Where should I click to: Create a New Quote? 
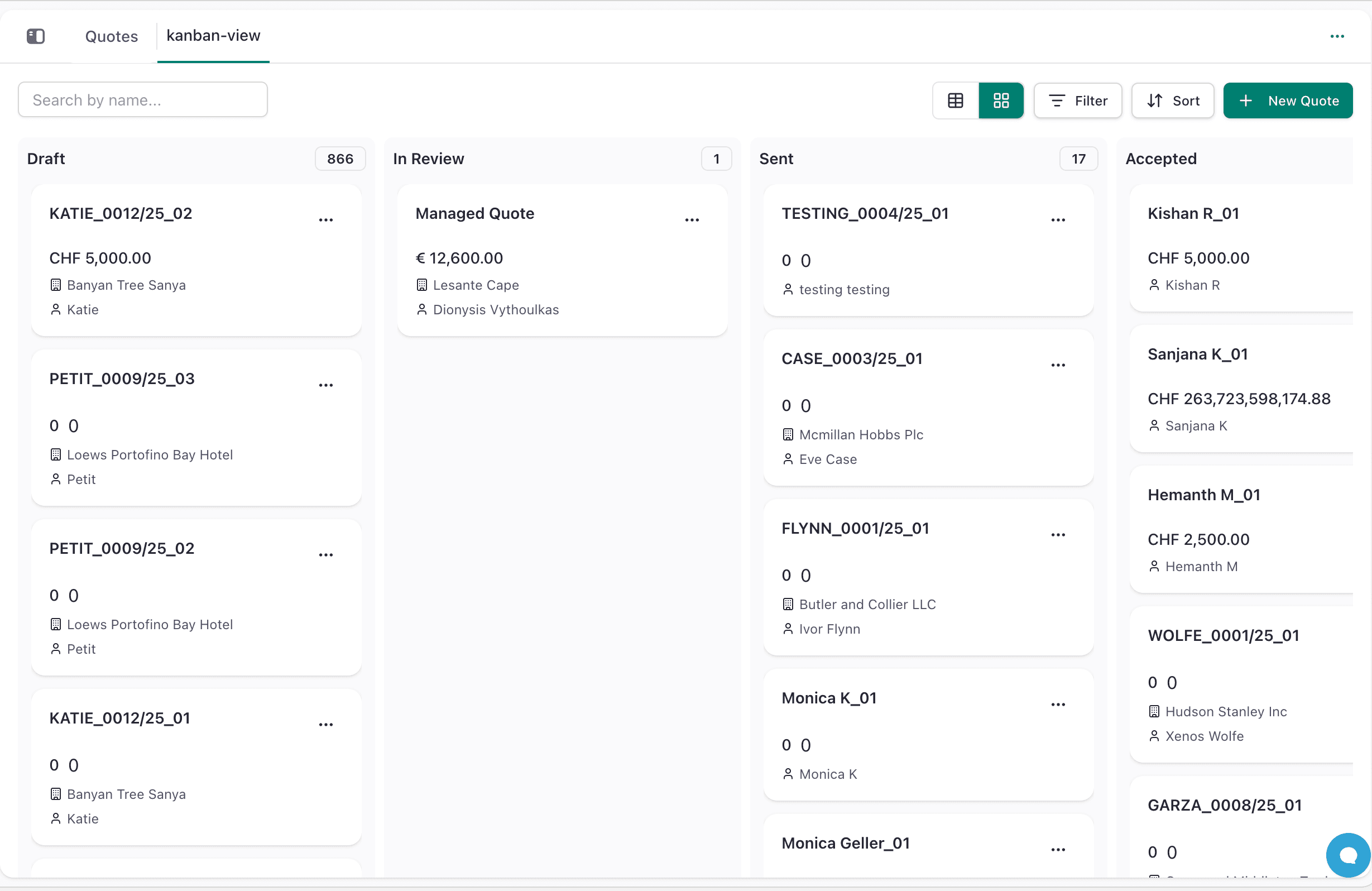click(1287, 100)
